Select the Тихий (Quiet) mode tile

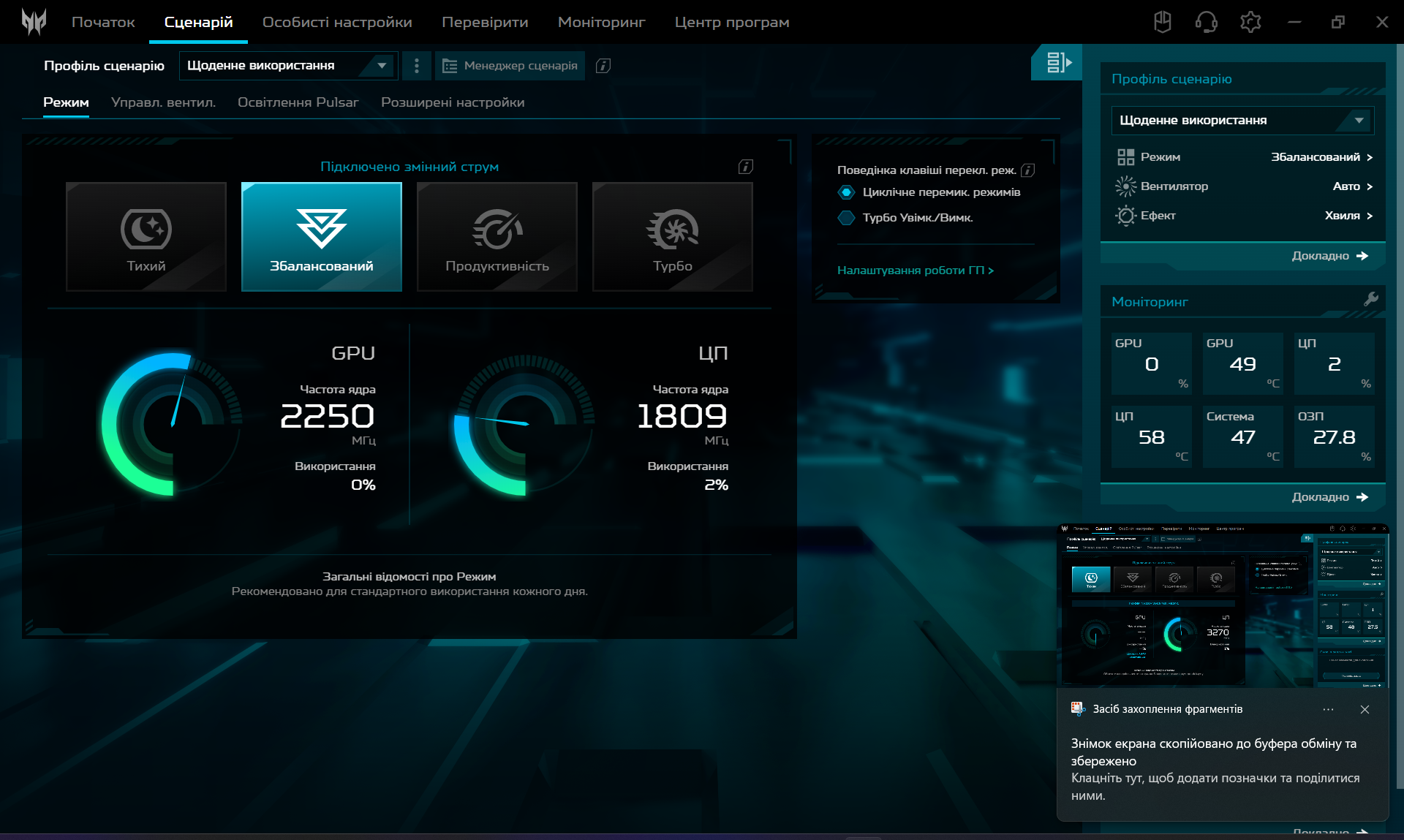point(146,237)
